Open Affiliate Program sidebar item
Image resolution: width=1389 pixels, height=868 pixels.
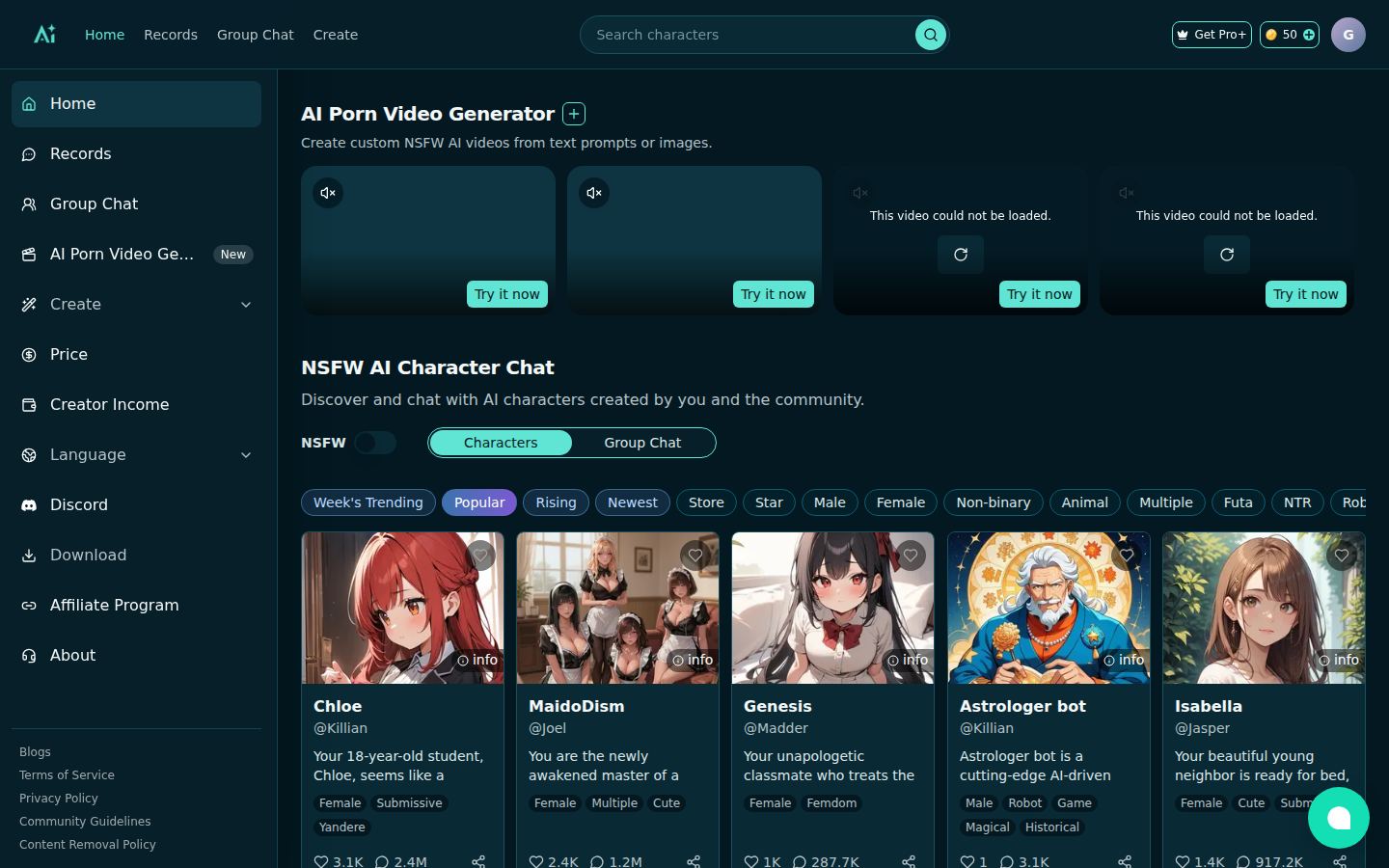pyautogui.click(x=136, y=605)
